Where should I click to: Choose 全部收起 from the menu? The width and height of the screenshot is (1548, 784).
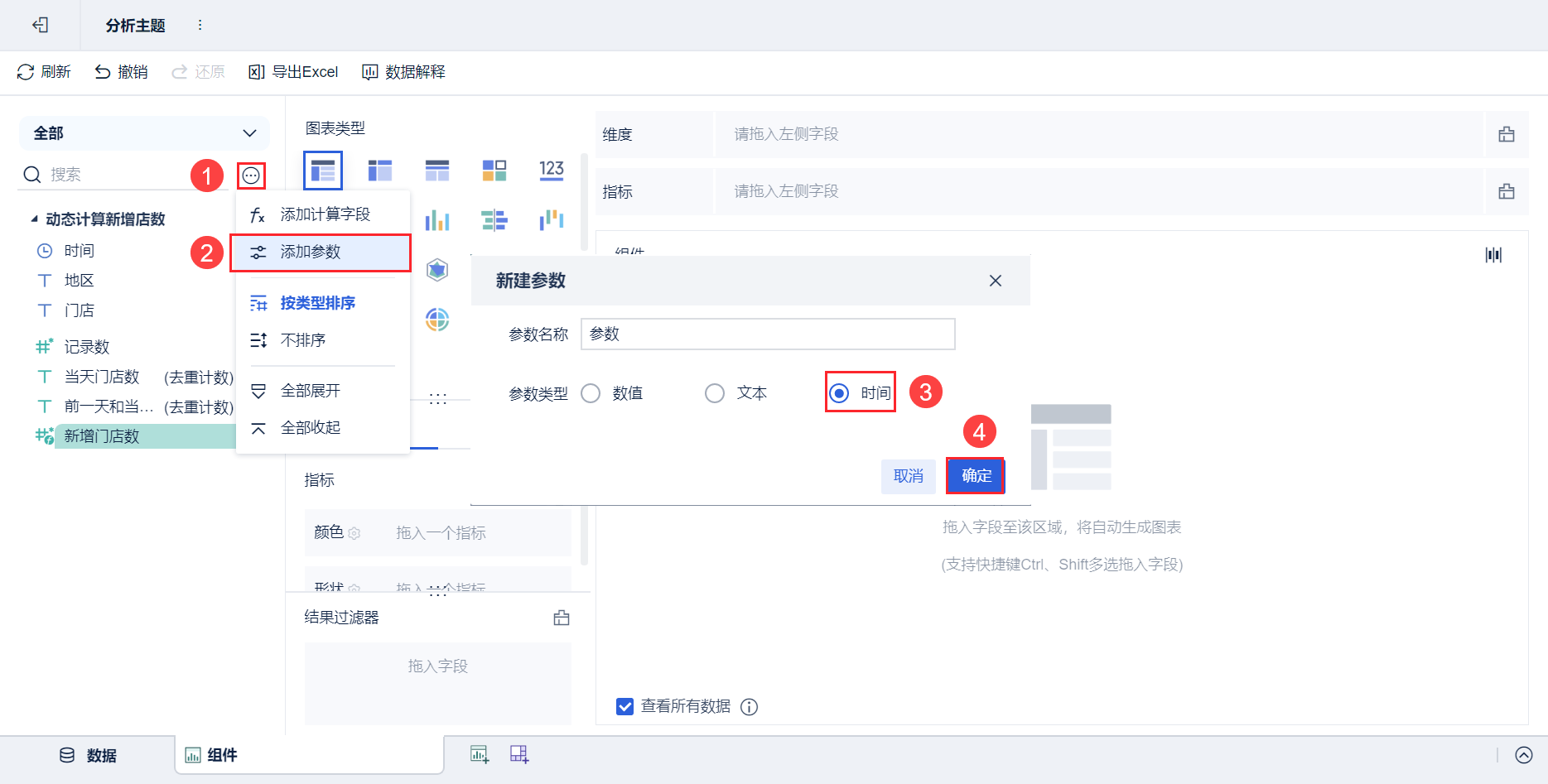pyautogui.click(x=323, y=428)
